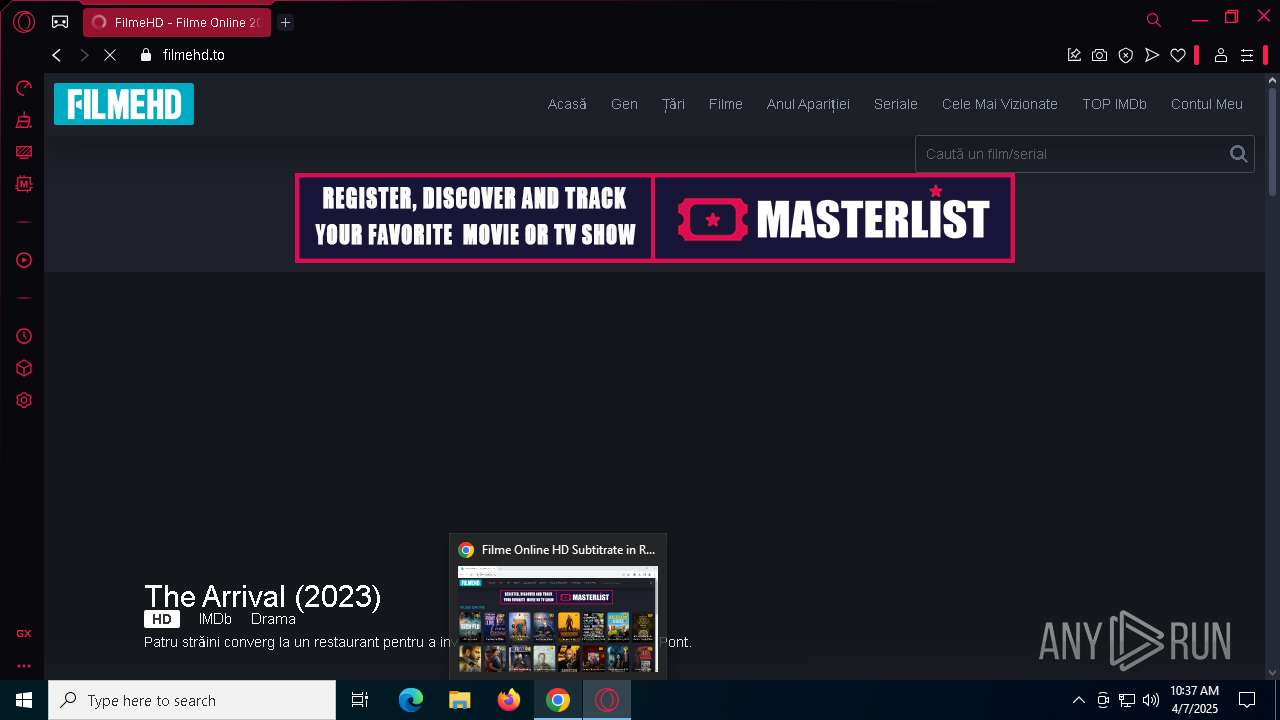Open the Anul Apariției menu item
The width and height of the screenshot is (1280, 720).
click(x=808, y=104)
